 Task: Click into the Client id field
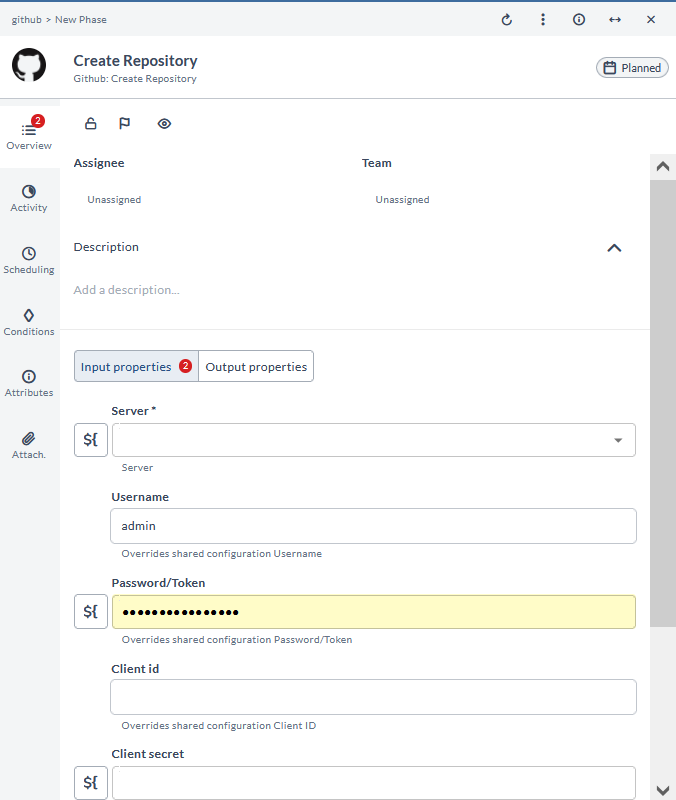click(x=373, y=697)
